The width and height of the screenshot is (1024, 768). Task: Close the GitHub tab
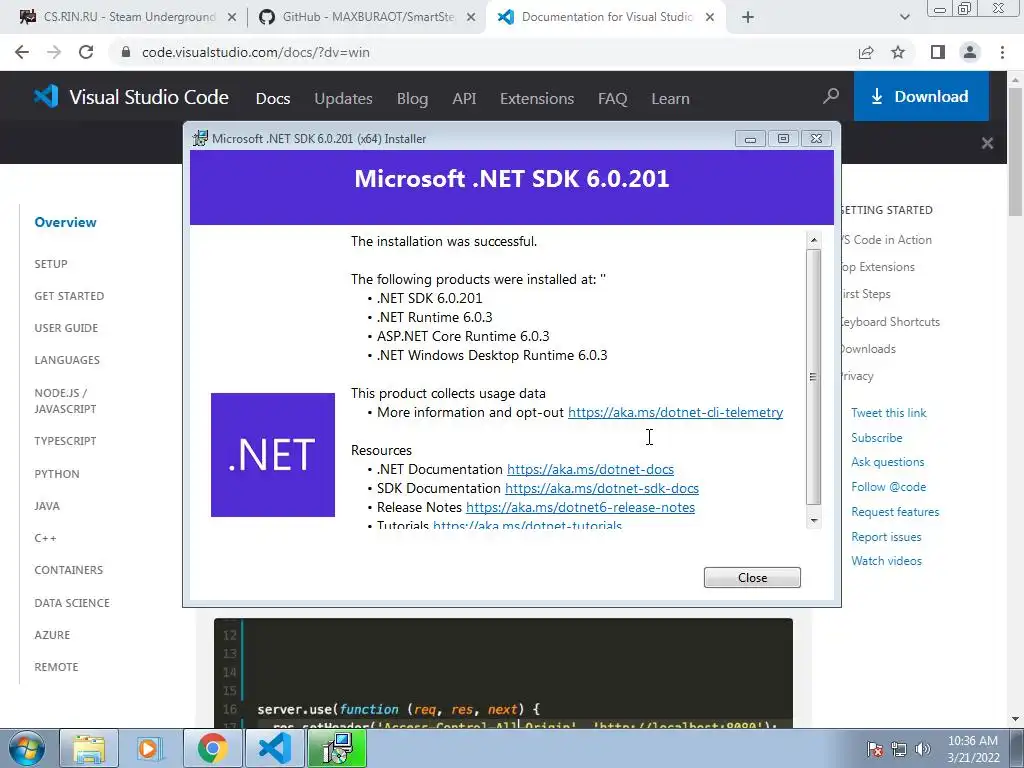click(x=471, y=18)
